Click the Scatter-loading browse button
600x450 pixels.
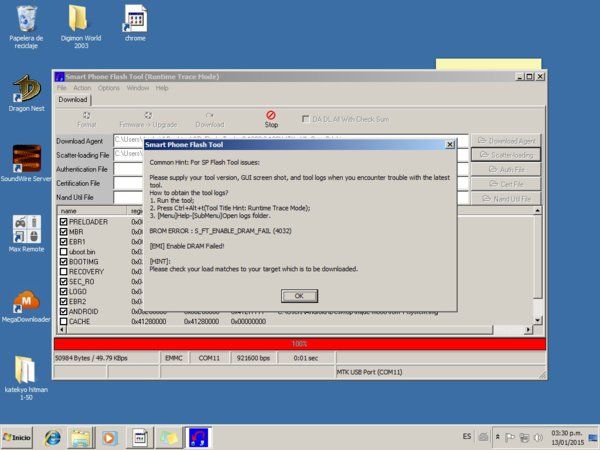(x=506, y=155)
